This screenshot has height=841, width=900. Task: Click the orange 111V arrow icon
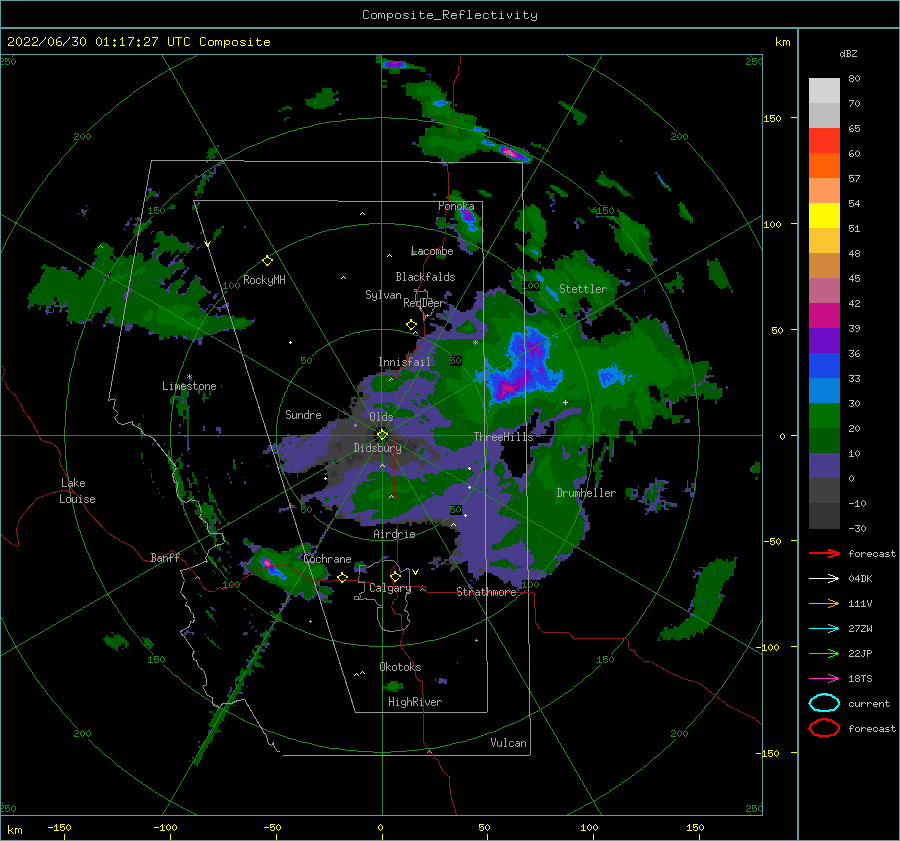824,603
